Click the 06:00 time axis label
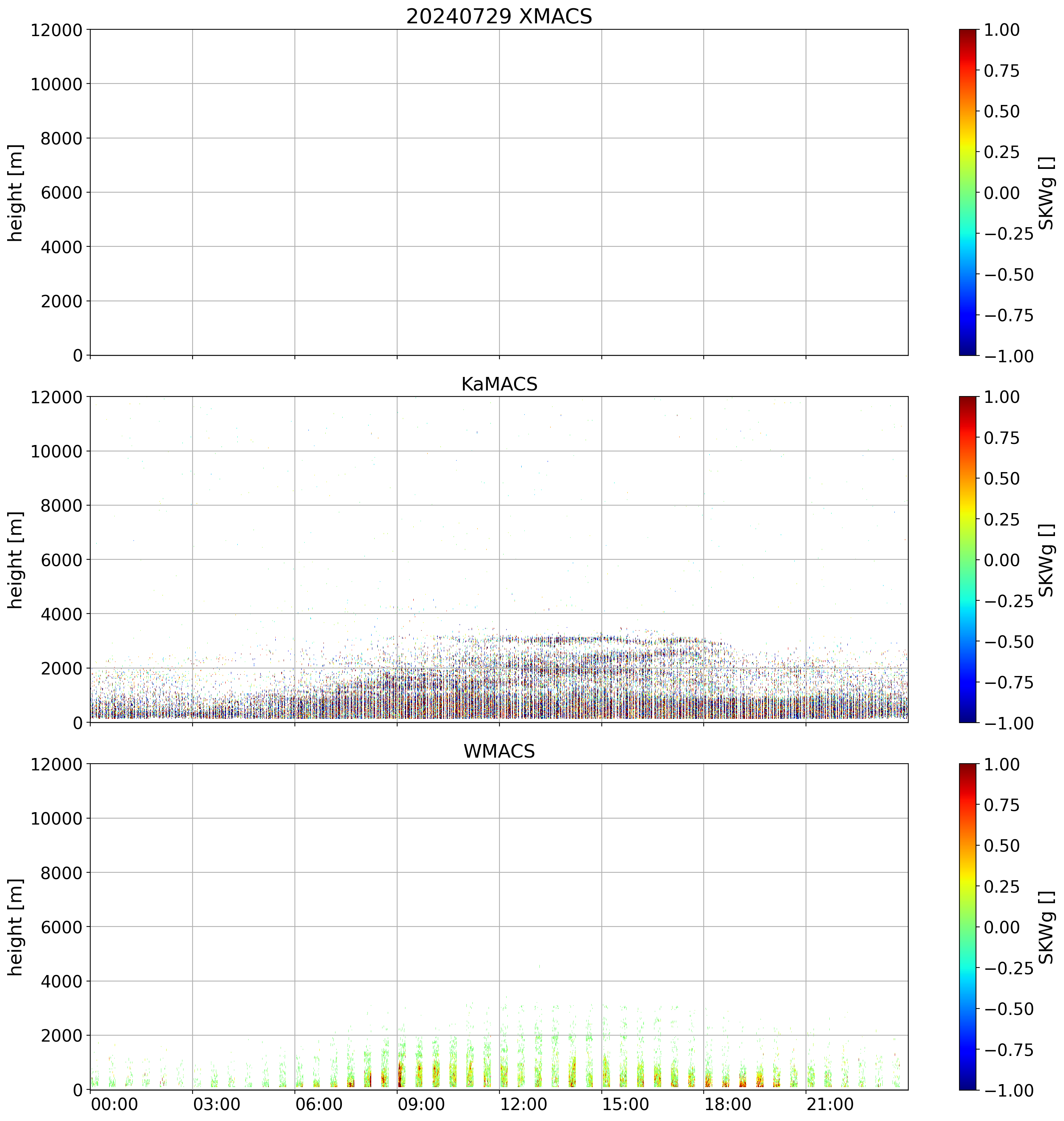The width and height of the screenshot is (1064, 1121). (319, 1104)
